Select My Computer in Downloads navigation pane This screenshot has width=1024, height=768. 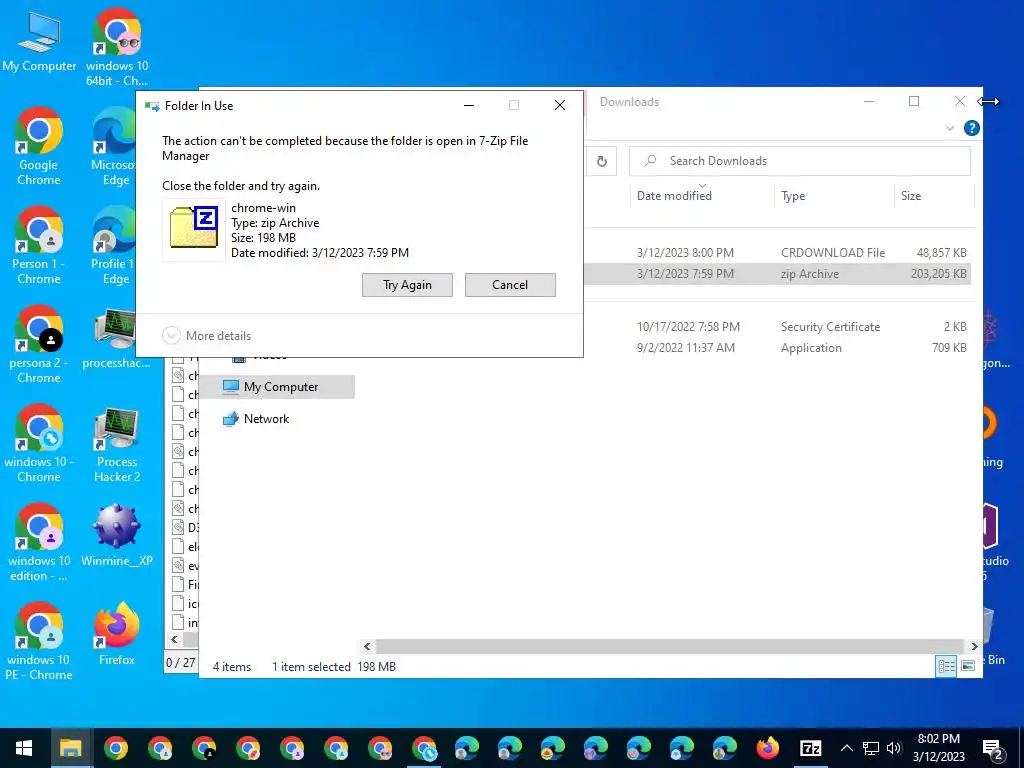pos(278,387)
